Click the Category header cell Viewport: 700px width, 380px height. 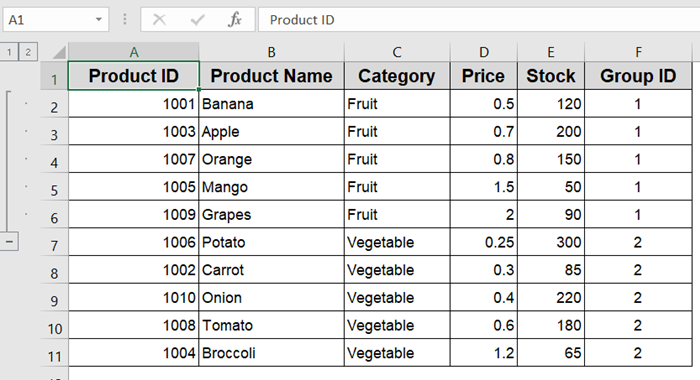tap(397, 76)
